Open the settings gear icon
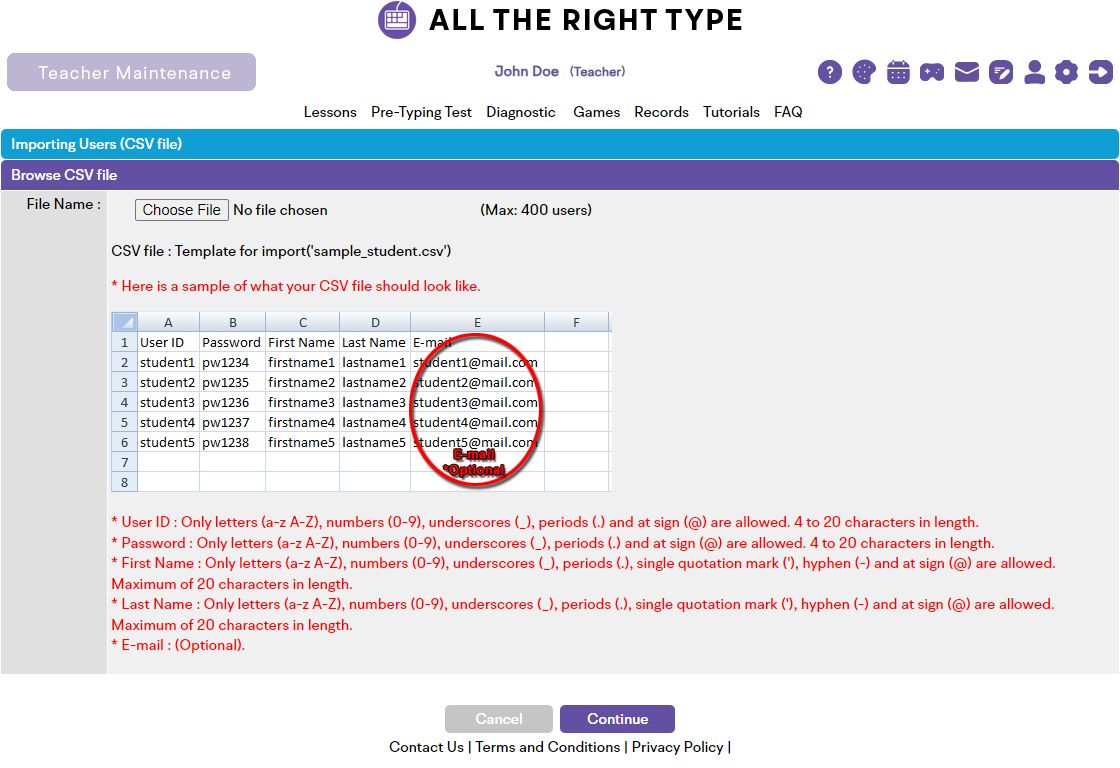 coord(1066,72)
